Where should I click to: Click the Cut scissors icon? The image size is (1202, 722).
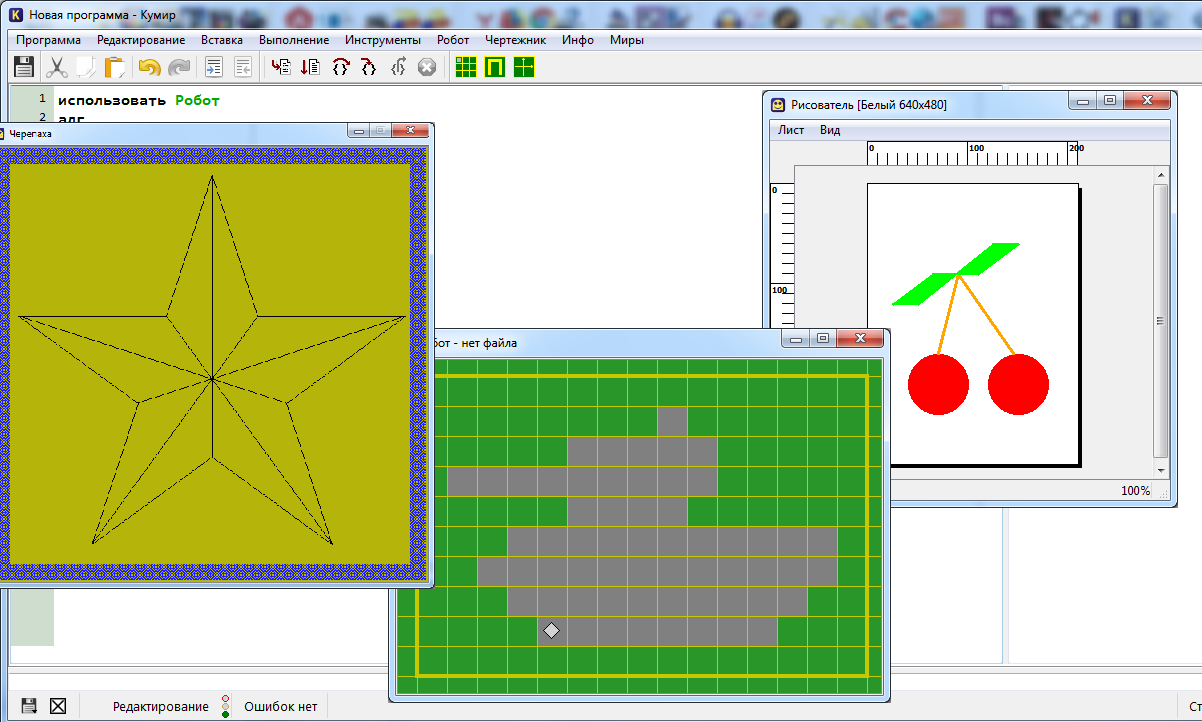pyautogui.click(x=57, y=67)
